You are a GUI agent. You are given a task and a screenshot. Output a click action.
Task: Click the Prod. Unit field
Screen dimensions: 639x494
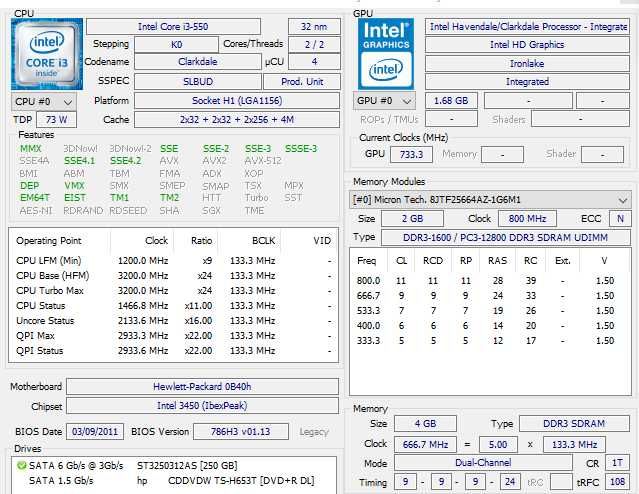coord(302,82)
